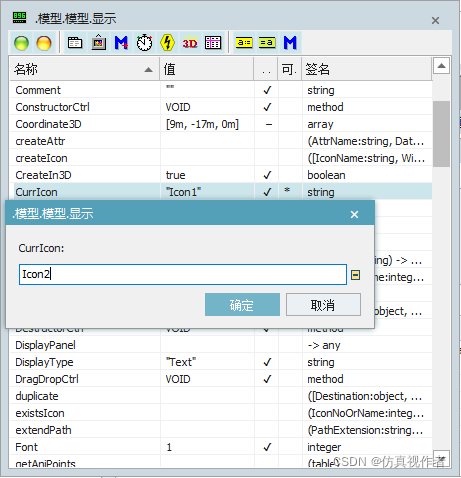This screenshot has height=478, width=461.
Task: Select the extendPath method row
Action: pyautogui.click(x=221, y=430)
